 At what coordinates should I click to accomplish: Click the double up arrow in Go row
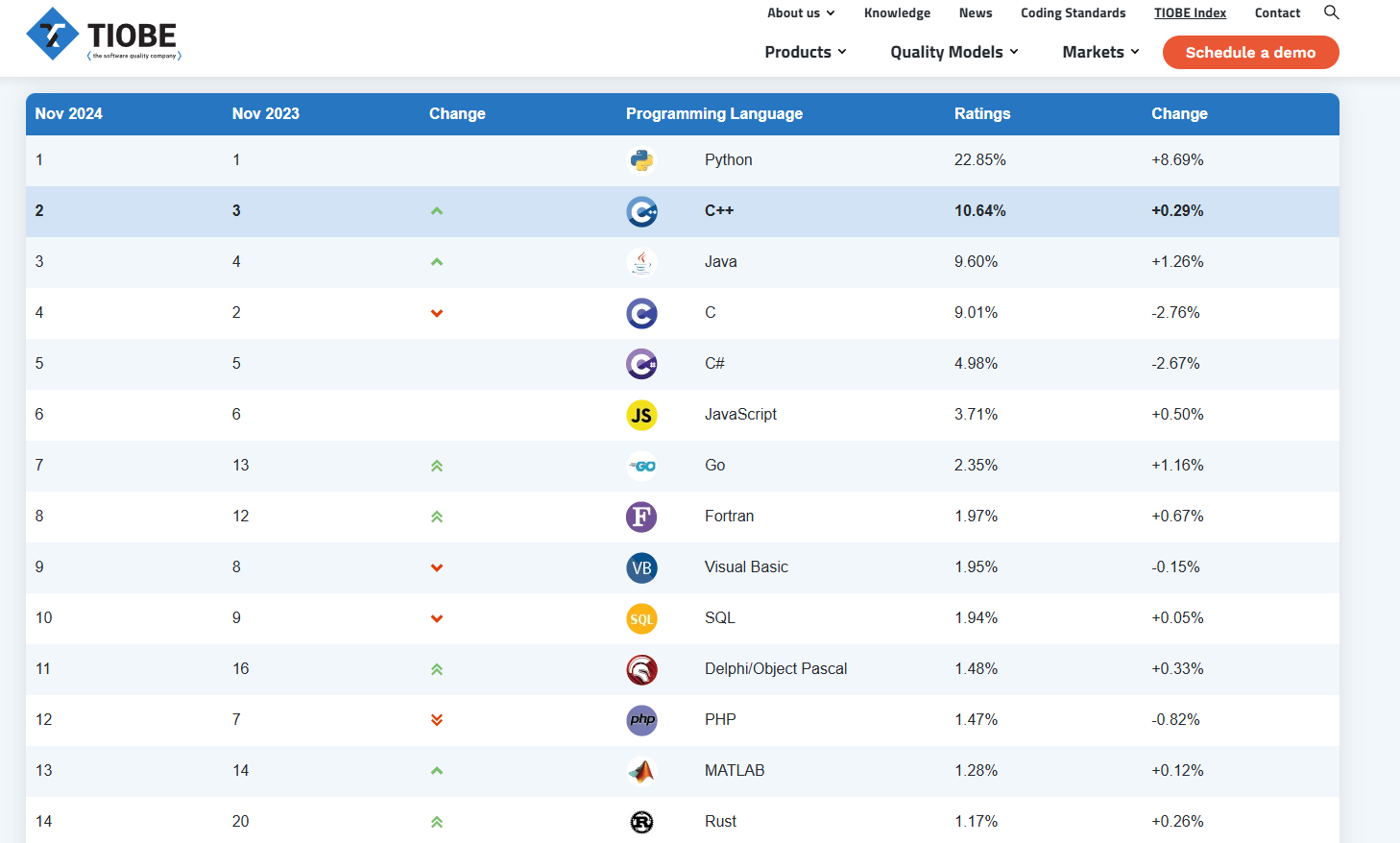tap(437, 466)
